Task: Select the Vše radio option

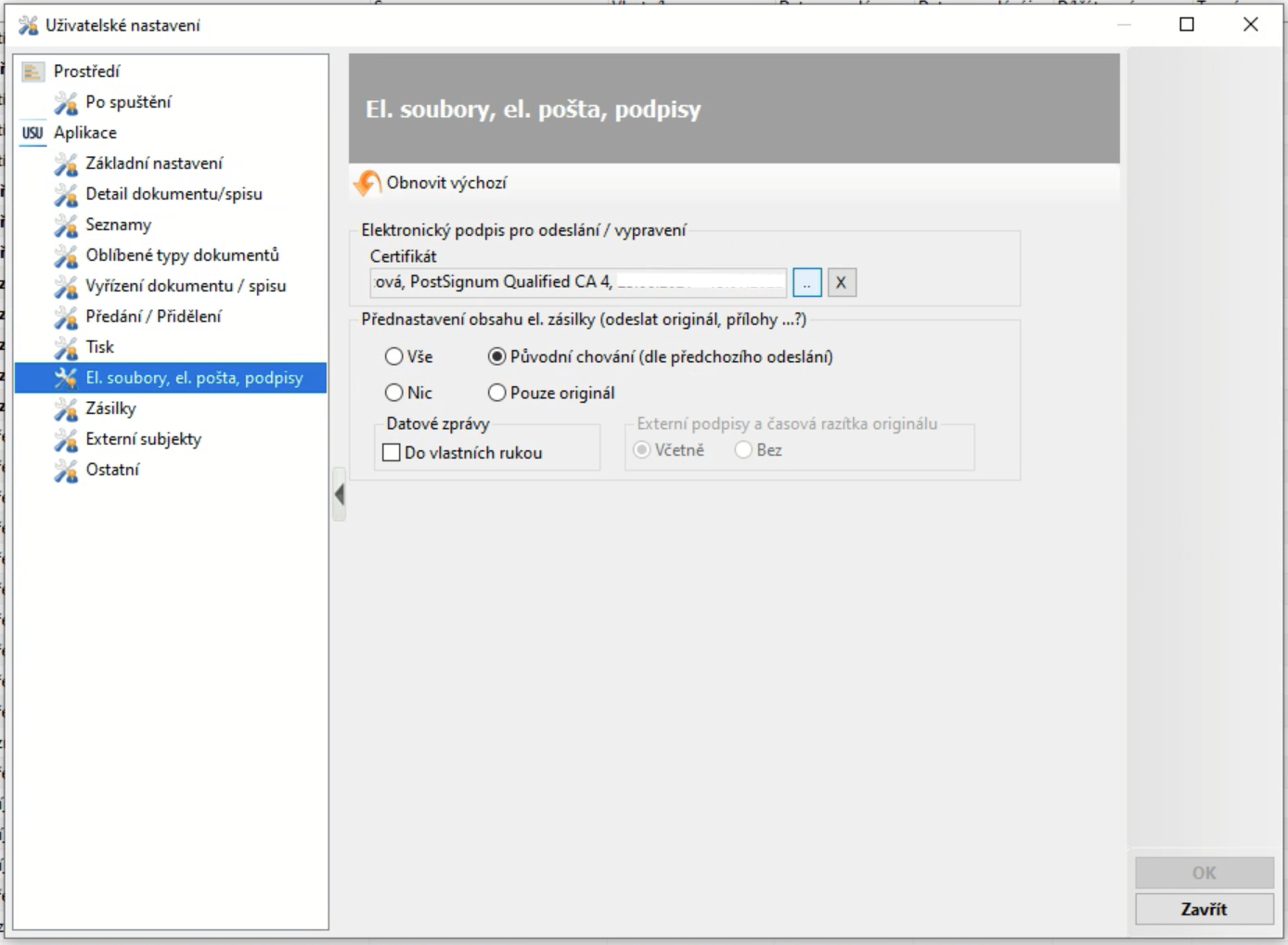Action: click(x=394, y=356)
